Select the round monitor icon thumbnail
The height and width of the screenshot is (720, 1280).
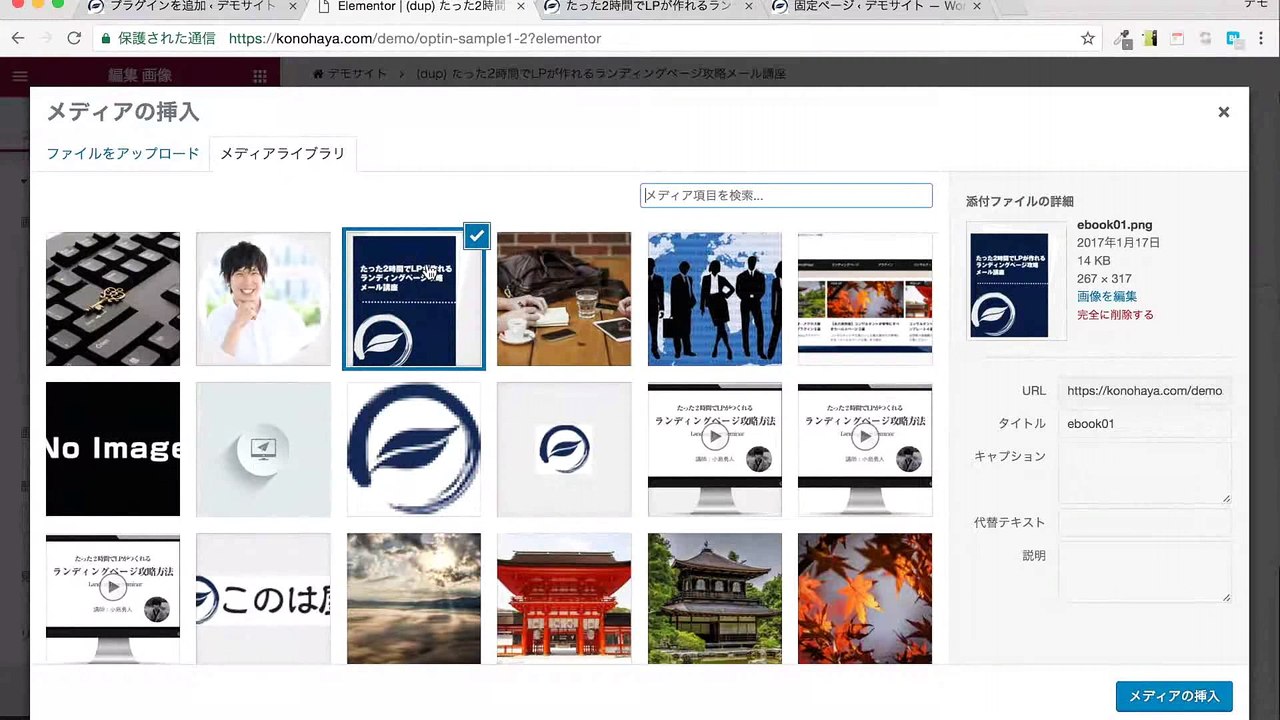[x=263, y=449]
